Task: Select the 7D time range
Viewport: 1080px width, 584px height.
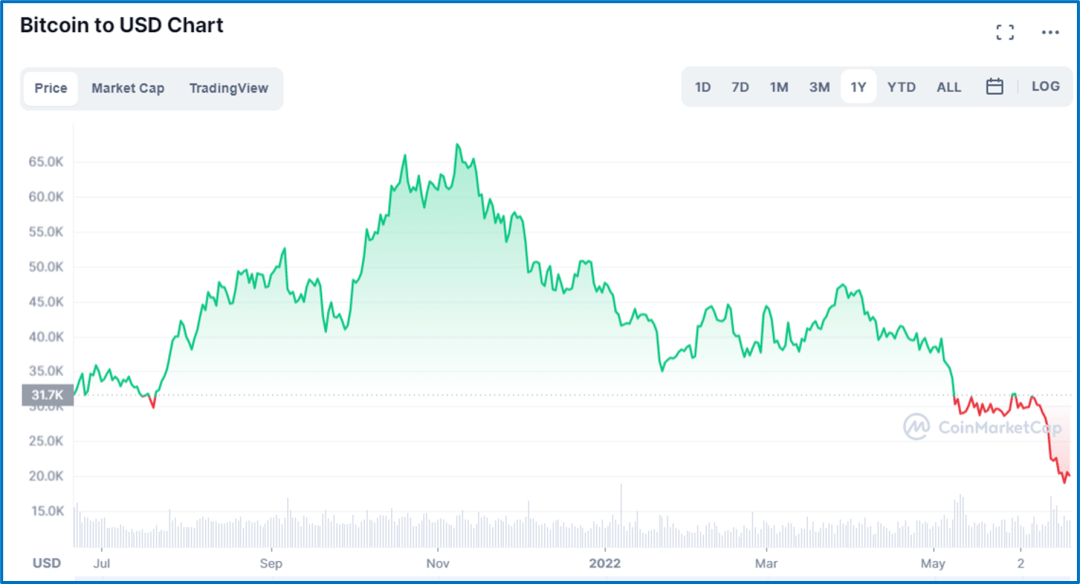Action: pyautogui.click(x=740, y=87)
